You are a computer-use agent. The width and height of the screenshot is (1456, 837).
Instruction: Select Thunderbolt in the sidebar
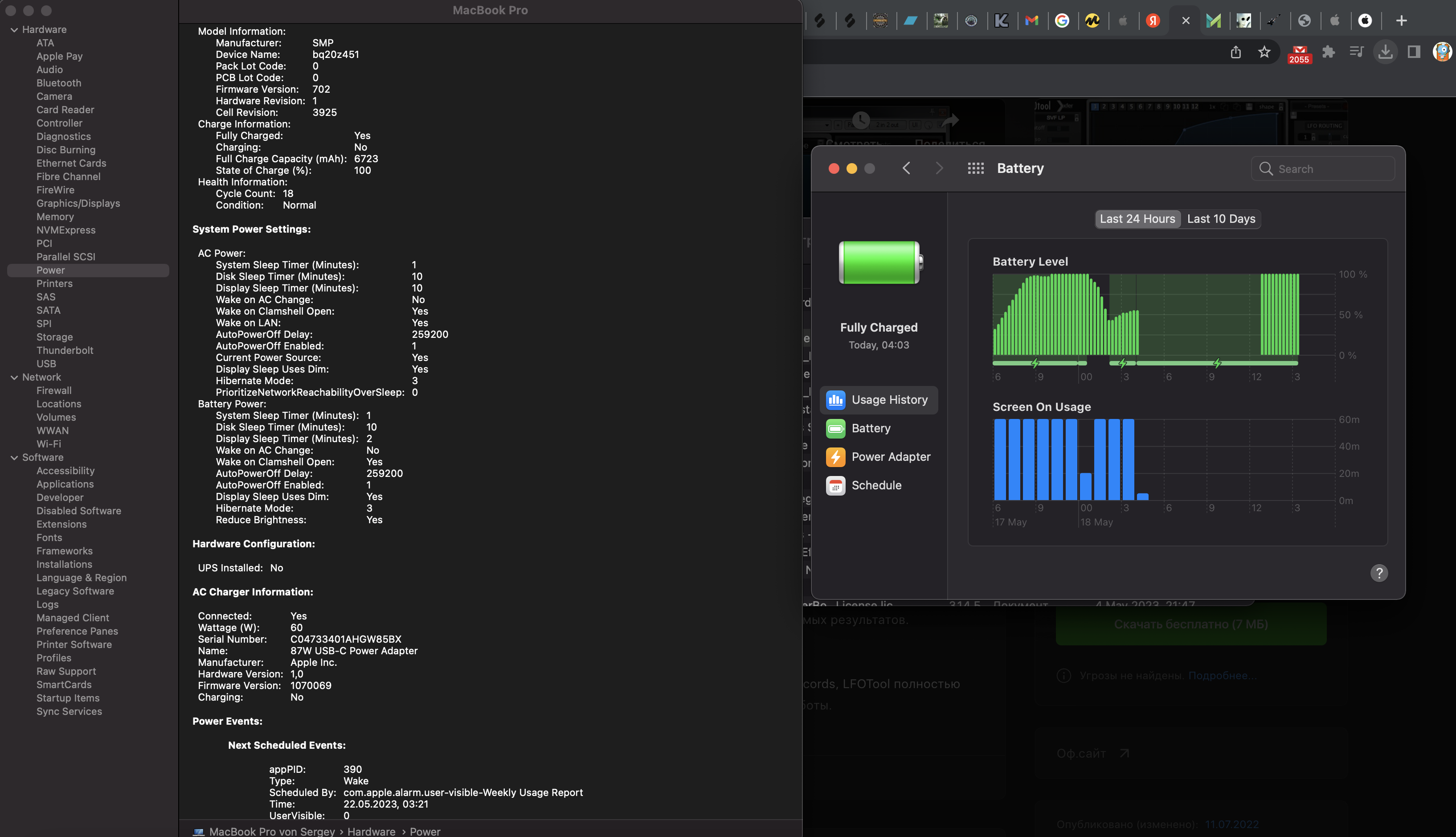point(64,351)
